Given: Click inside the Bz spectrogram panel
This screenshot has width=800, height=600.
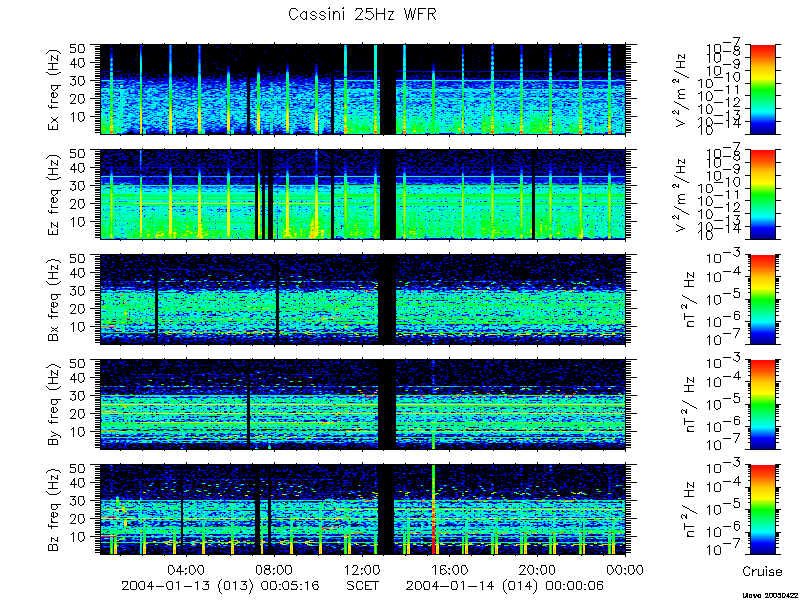Looking at the screenshot, I should 363,510.
